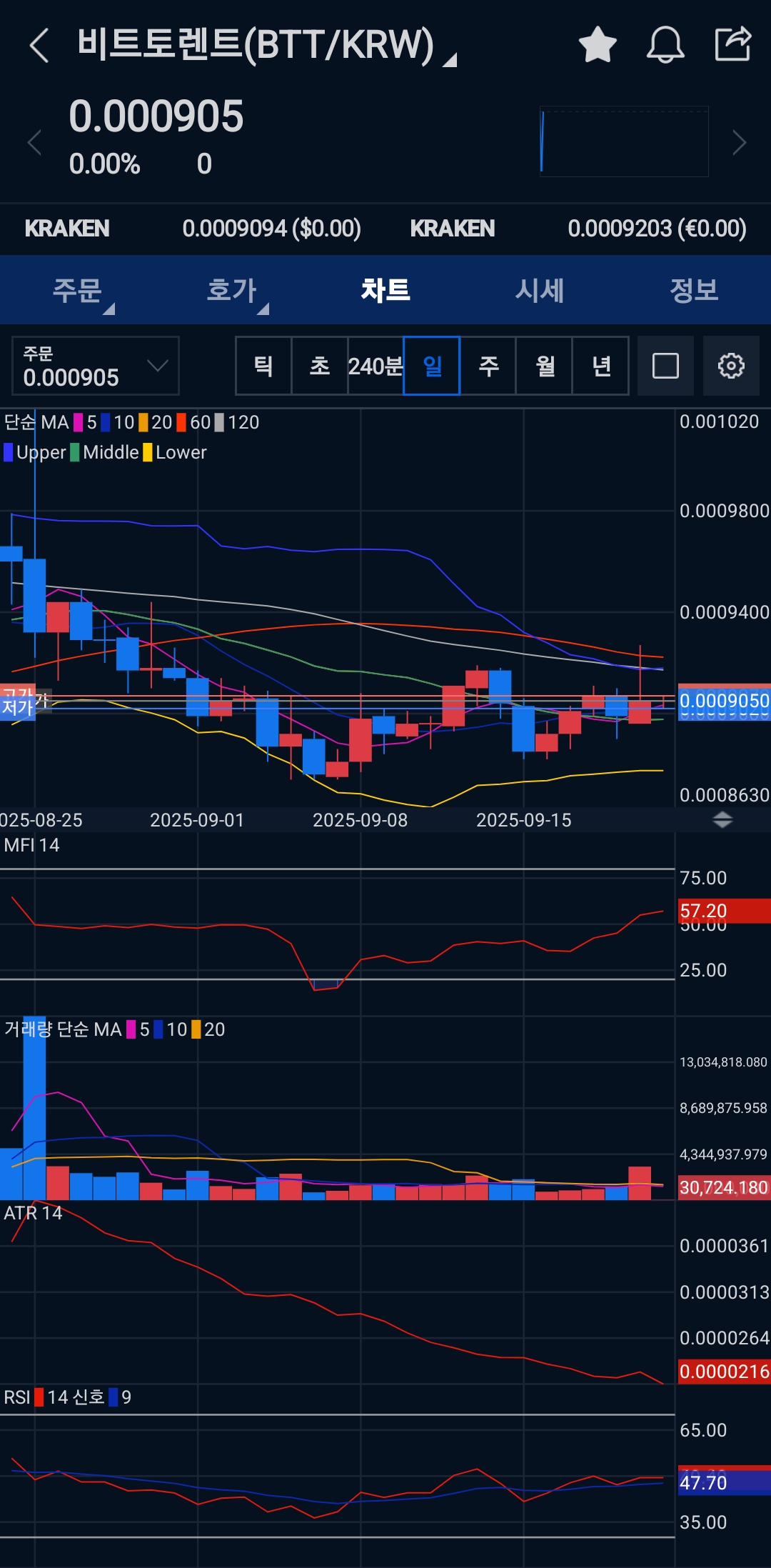Tap the 30,724.180 volume value tag
The width and height of the screenshot is (771, 1568).
[724, 1187]
